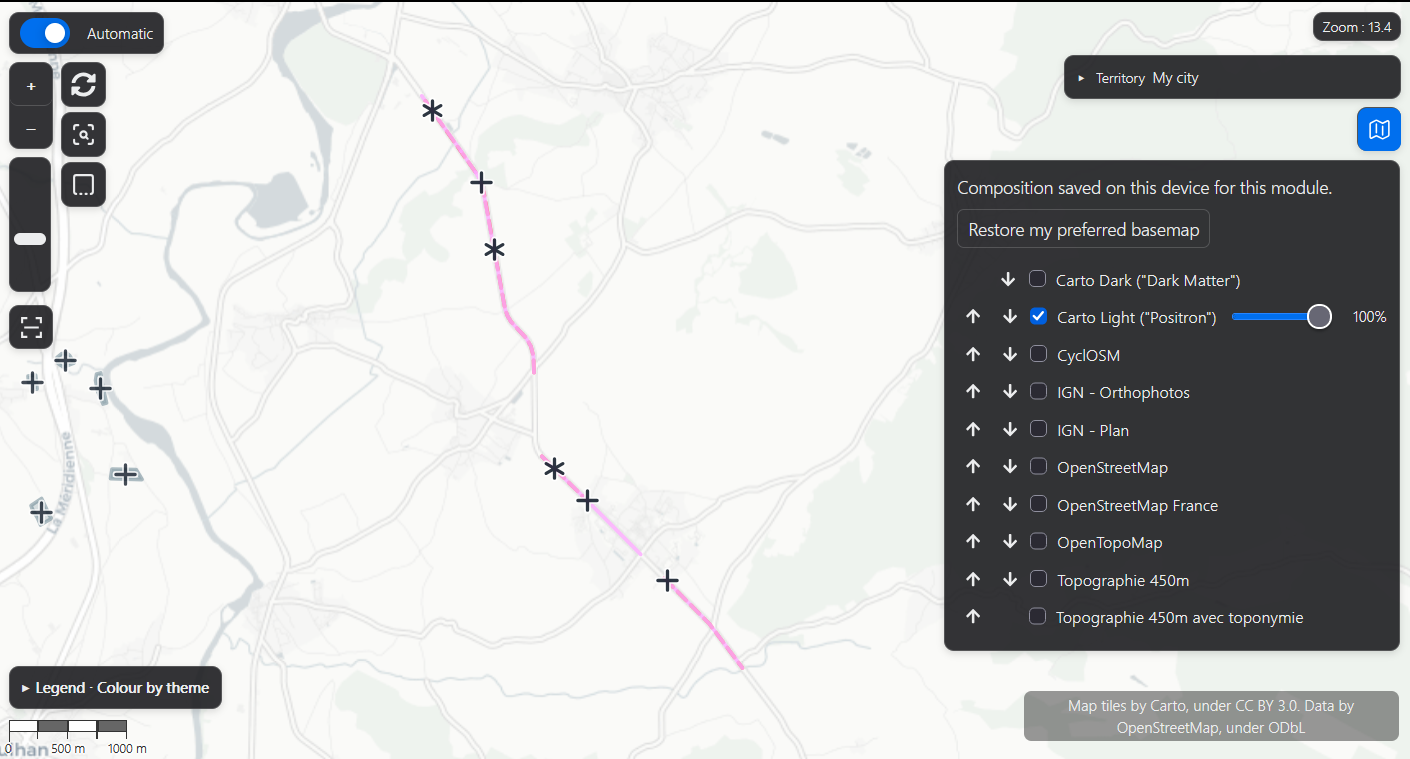Click the OpenStreetMap checkbox
This screenshot has height=759, width=1410.
pyautogui.click(x=1038, y=466)
